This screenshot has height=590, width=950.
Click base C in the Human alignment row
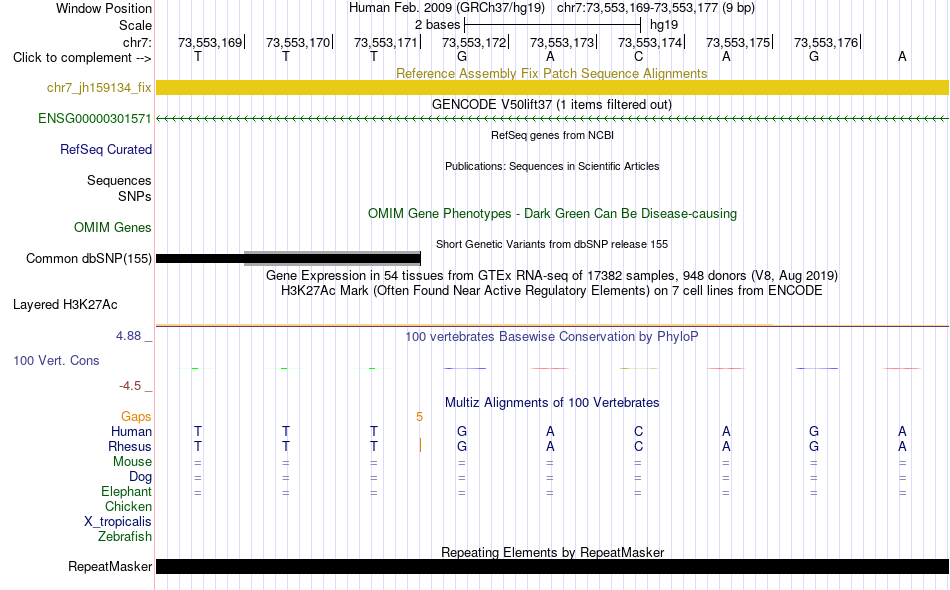(638, 431)
